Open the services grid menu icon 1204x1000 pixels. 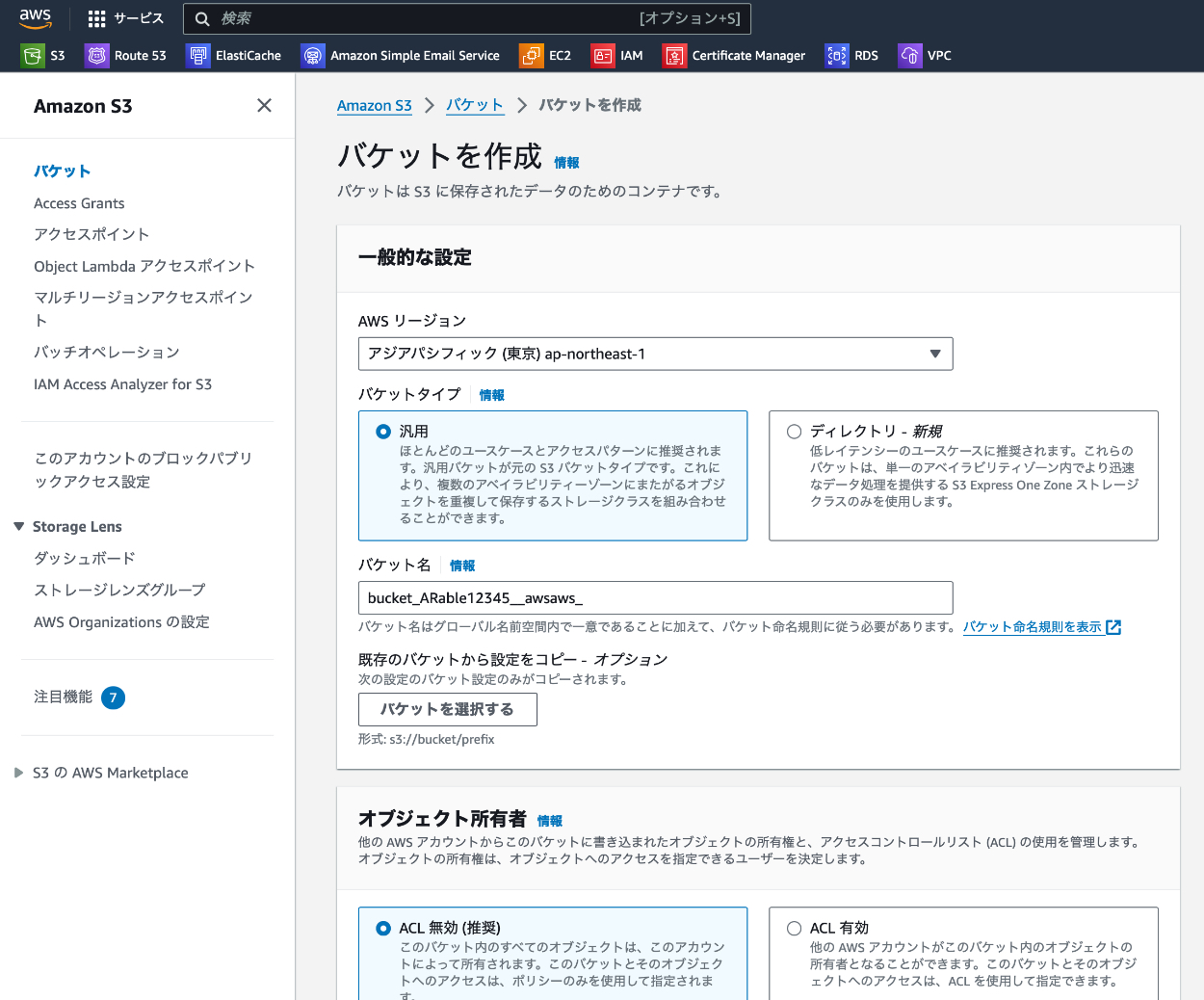96,18
